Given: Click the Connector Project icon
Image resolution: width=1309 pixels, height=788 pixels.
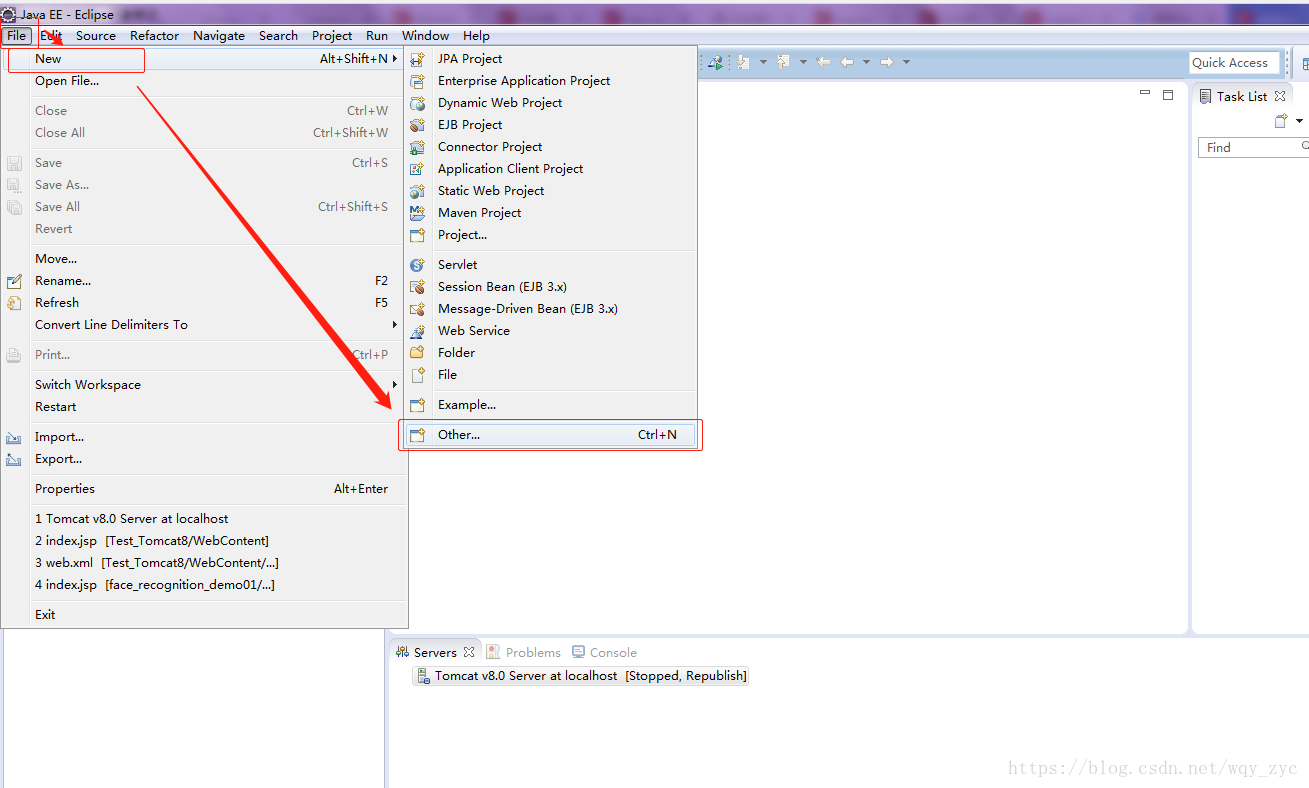Looking at the screenshot, I should [418, 147].
